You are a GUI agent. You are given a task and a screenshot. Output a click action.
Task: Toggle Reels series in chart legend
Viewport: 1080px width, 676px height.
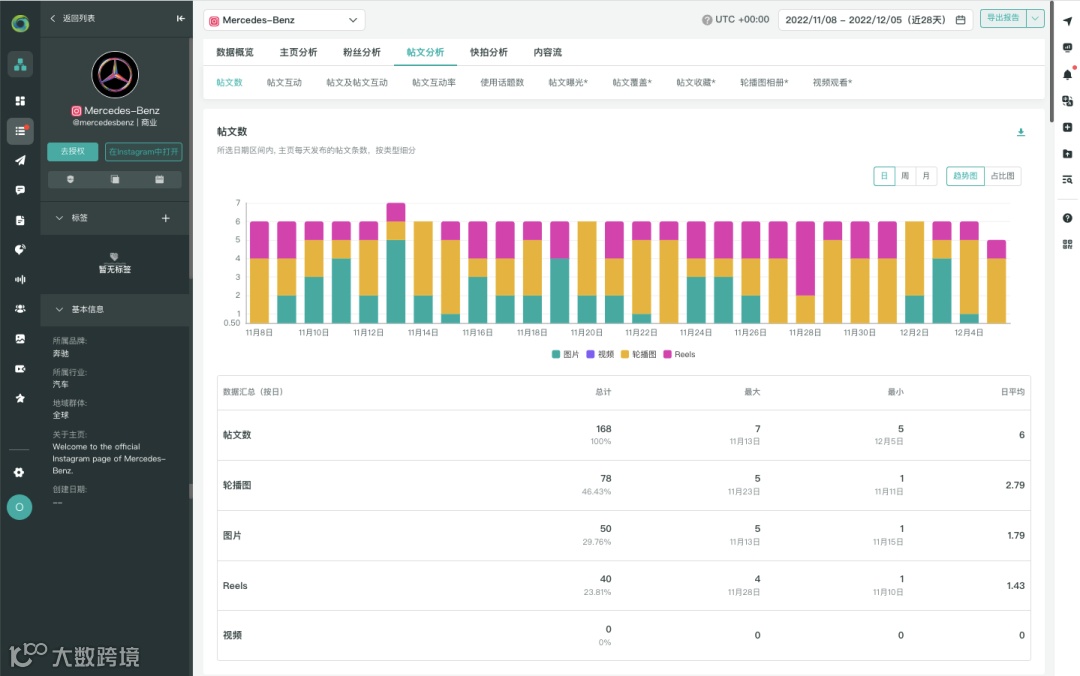point(679,354)
